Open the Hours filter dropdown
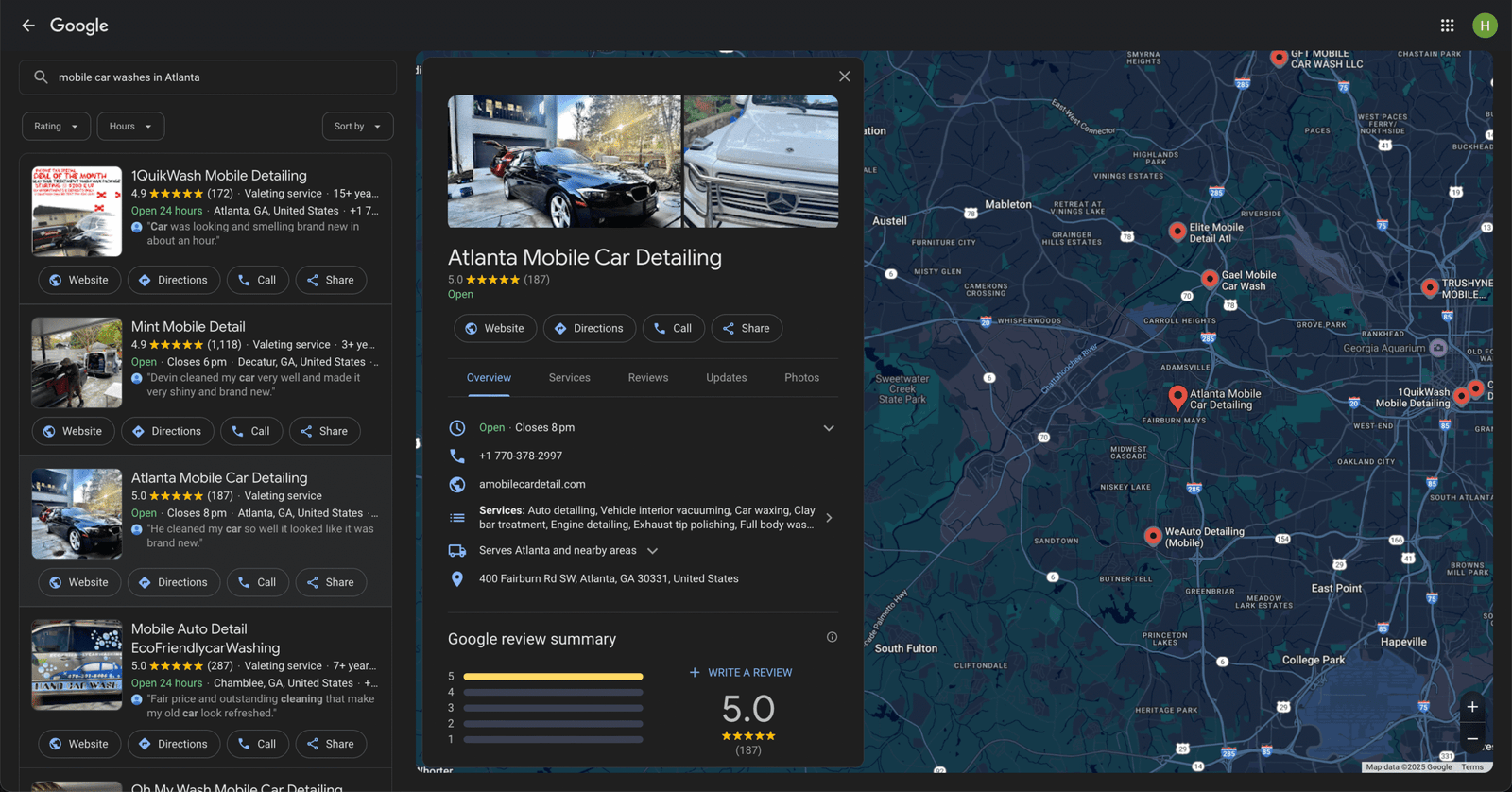This screenshot has width=1512, height=792. pos(131,126)
